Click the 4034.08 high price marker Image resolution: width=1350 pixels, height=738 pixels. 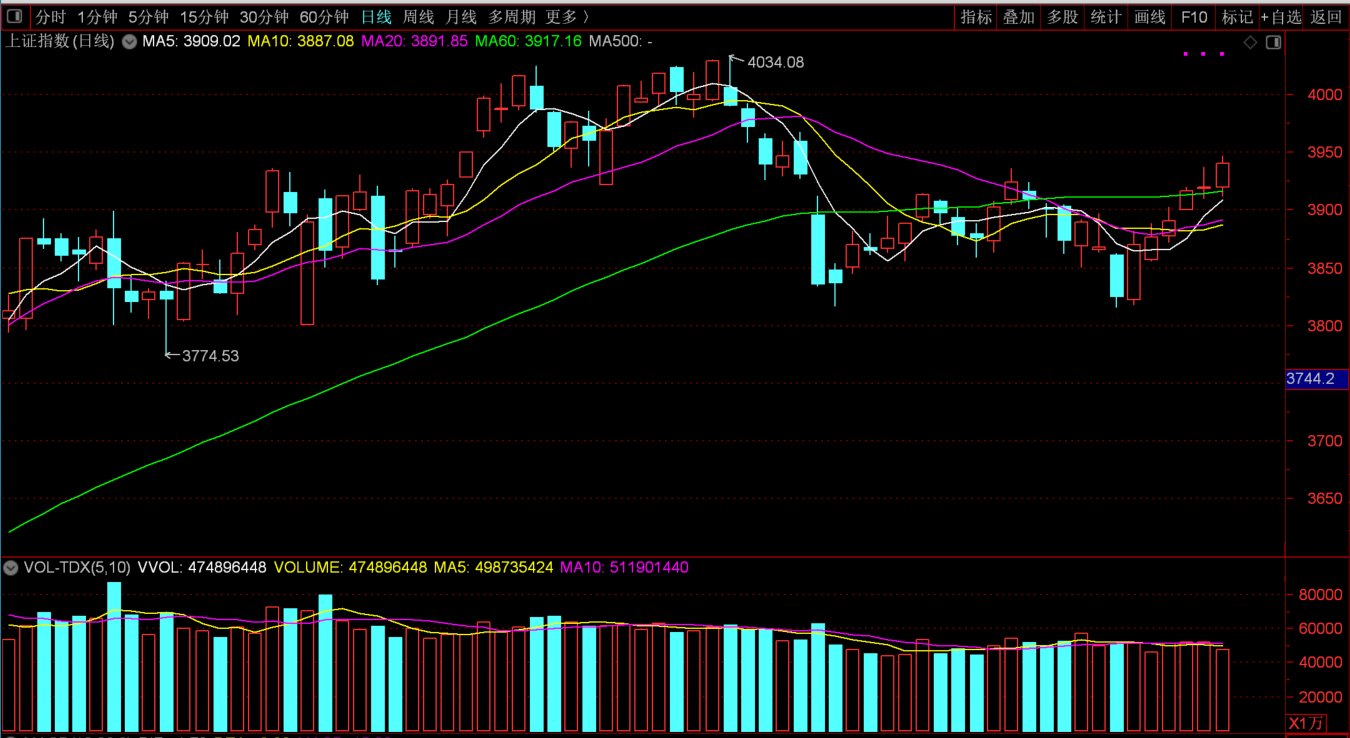(x=775, y=62)
